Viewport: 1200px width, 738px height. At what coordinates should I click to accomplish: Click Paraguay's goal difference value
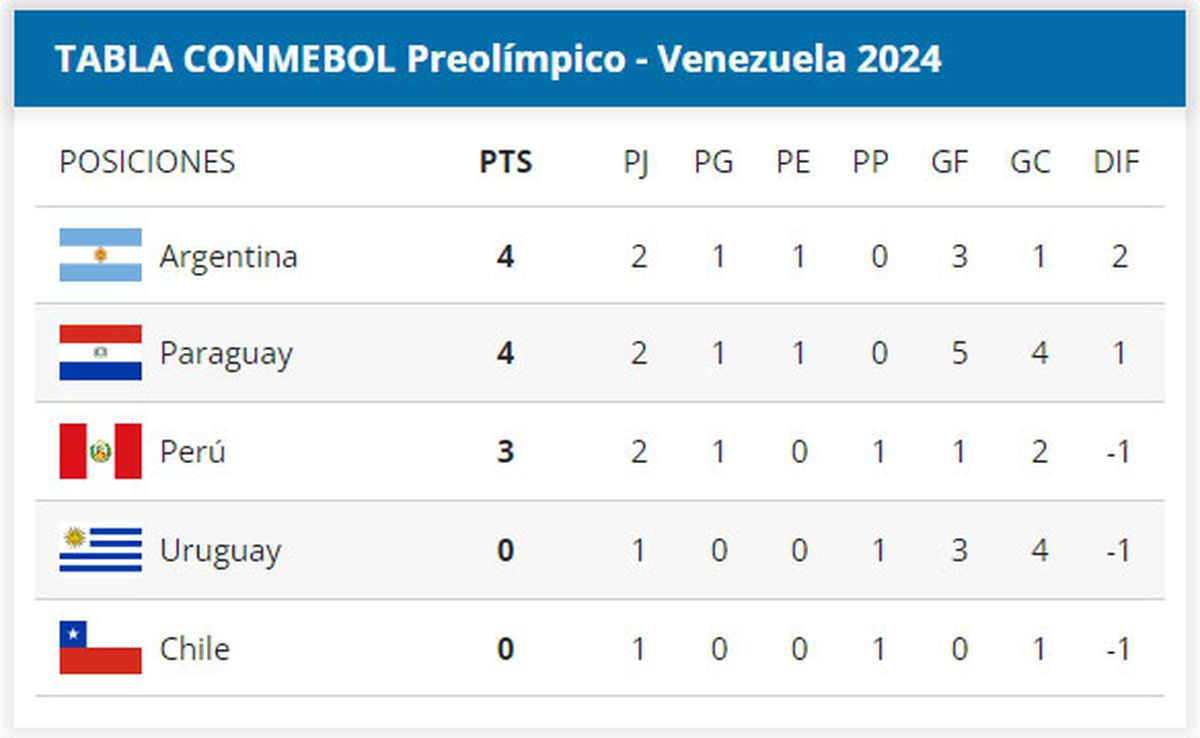tap(1119, 354)
